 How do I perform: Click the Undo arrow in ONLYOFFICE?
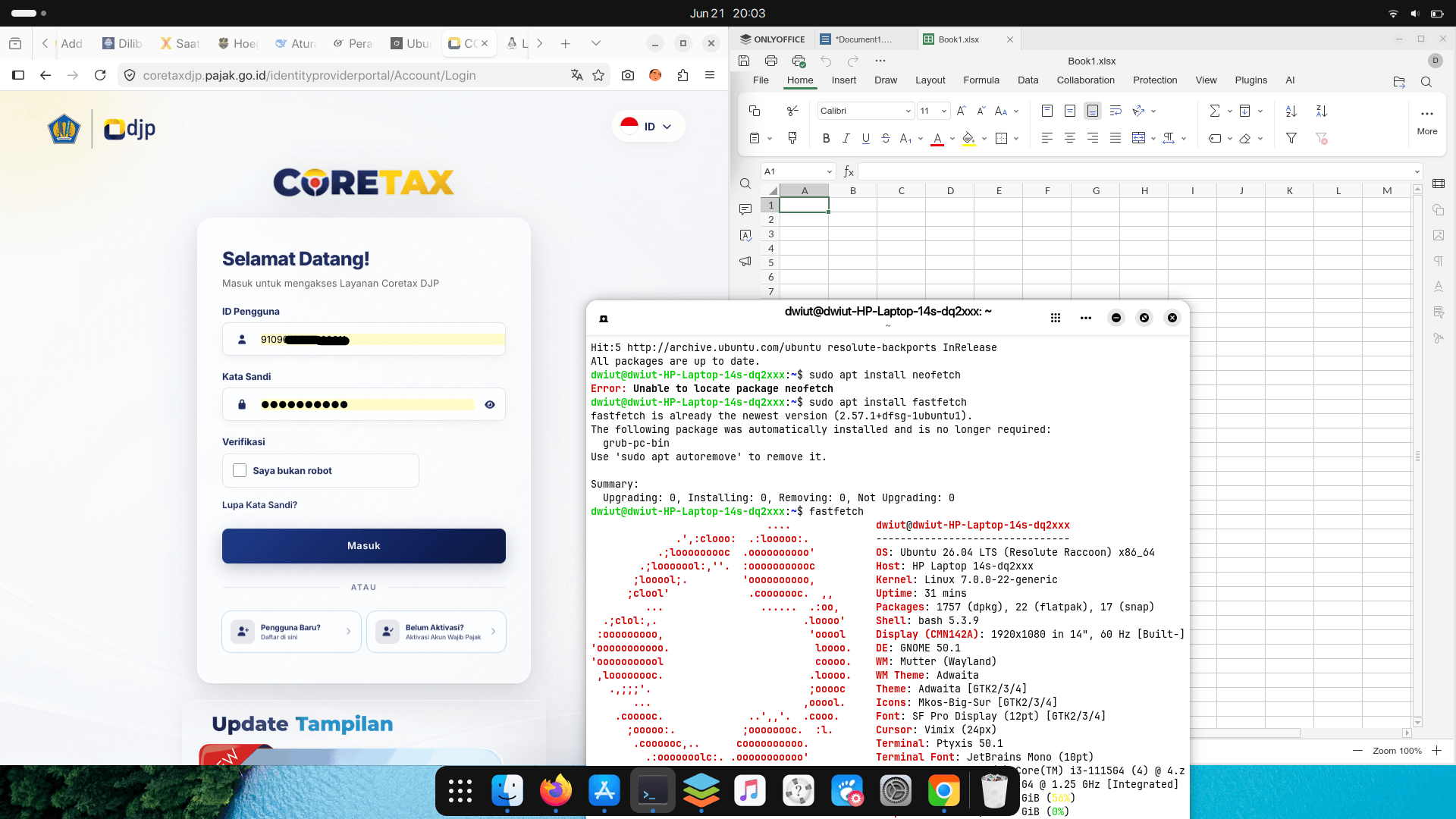point(826,61)
